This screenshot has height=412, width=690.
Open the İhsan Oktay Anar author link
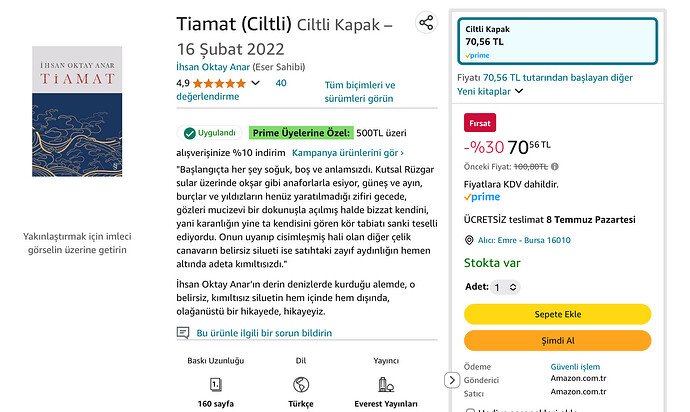pos(214,66)
